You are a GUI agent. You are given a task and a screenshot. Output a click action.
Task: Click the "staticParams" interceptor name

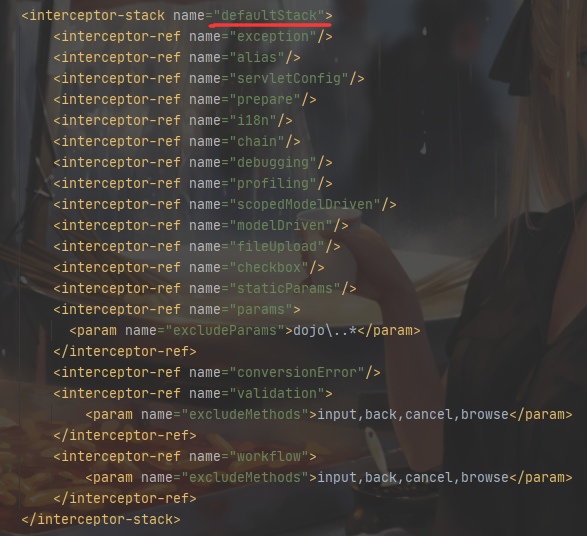[x=285, y=288]
